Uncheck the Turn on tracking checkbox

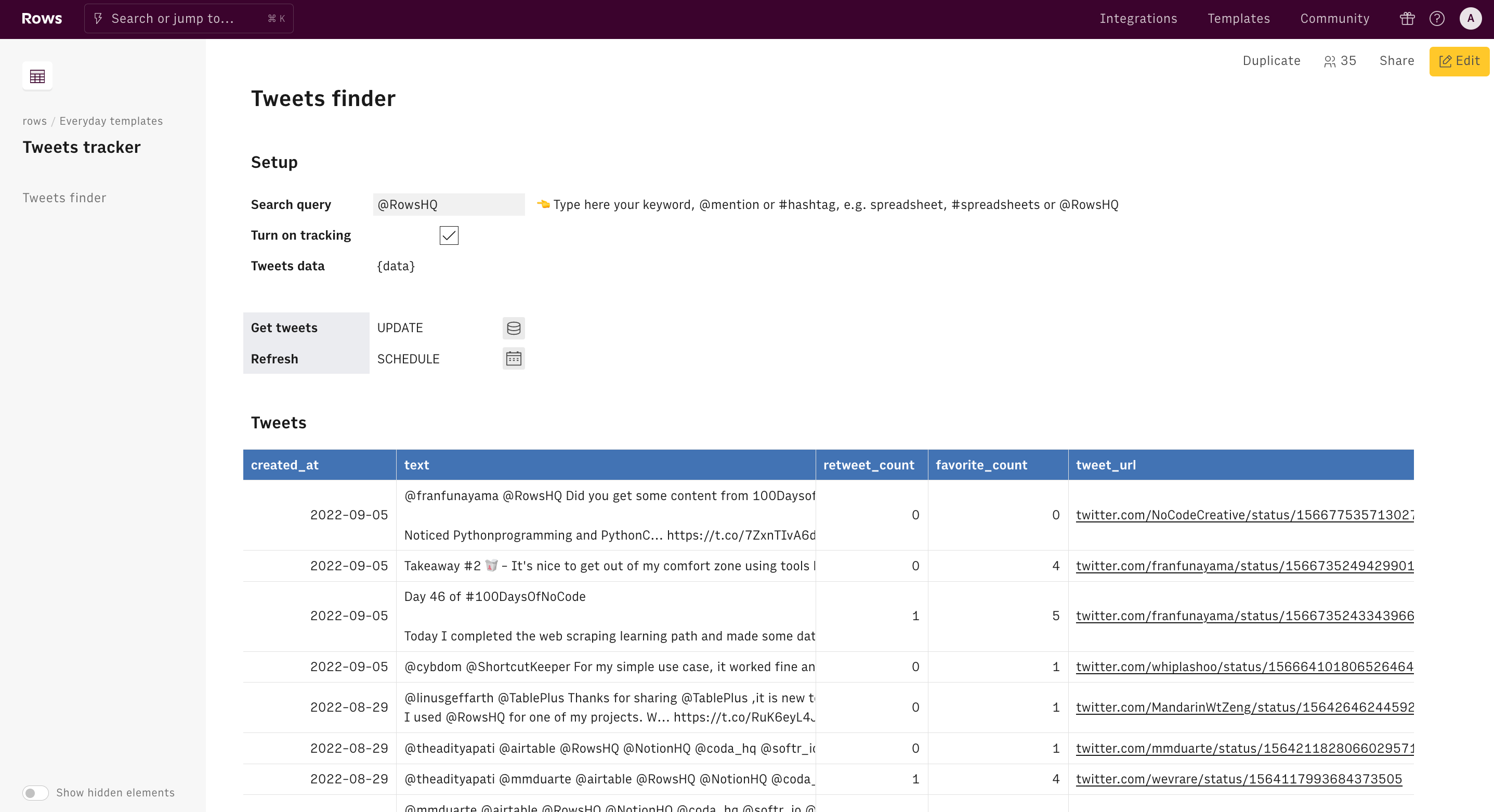pos(449,235)
